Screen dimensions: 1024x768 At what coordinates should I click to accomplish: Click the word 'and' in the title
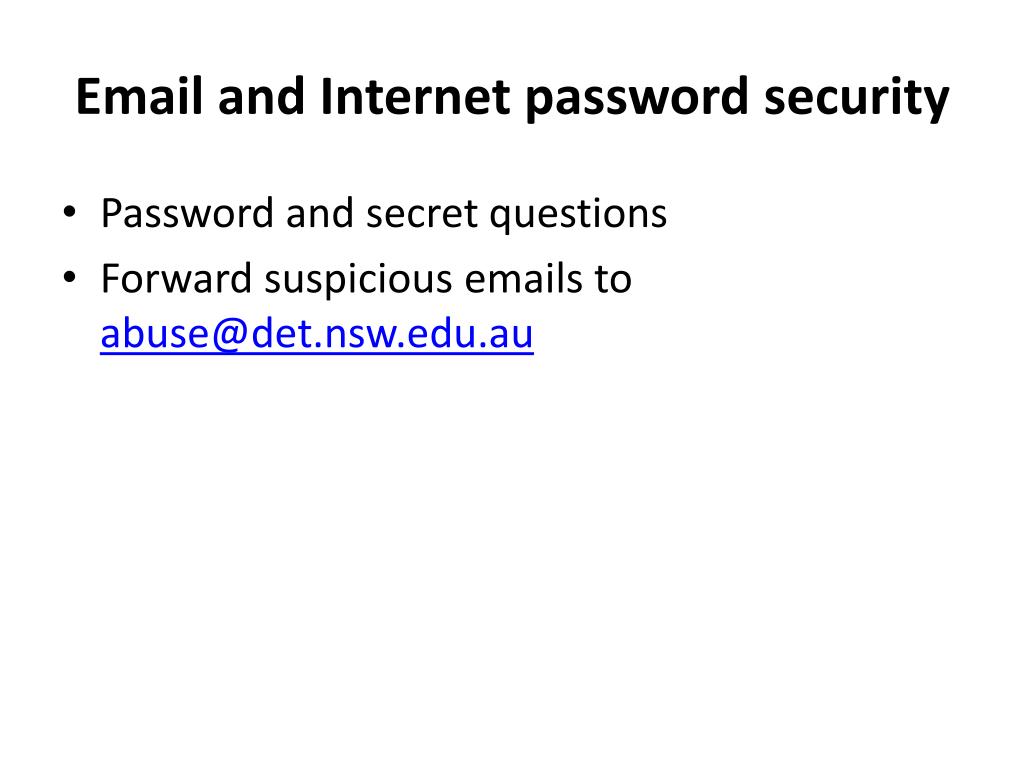[x=261, y=96]
